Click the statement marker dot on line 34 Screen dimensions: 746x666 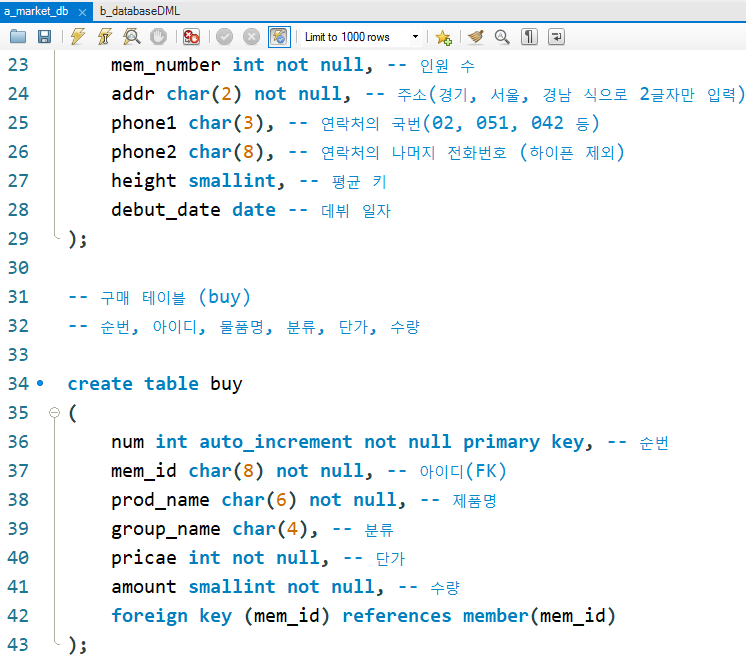pos(40,383)
